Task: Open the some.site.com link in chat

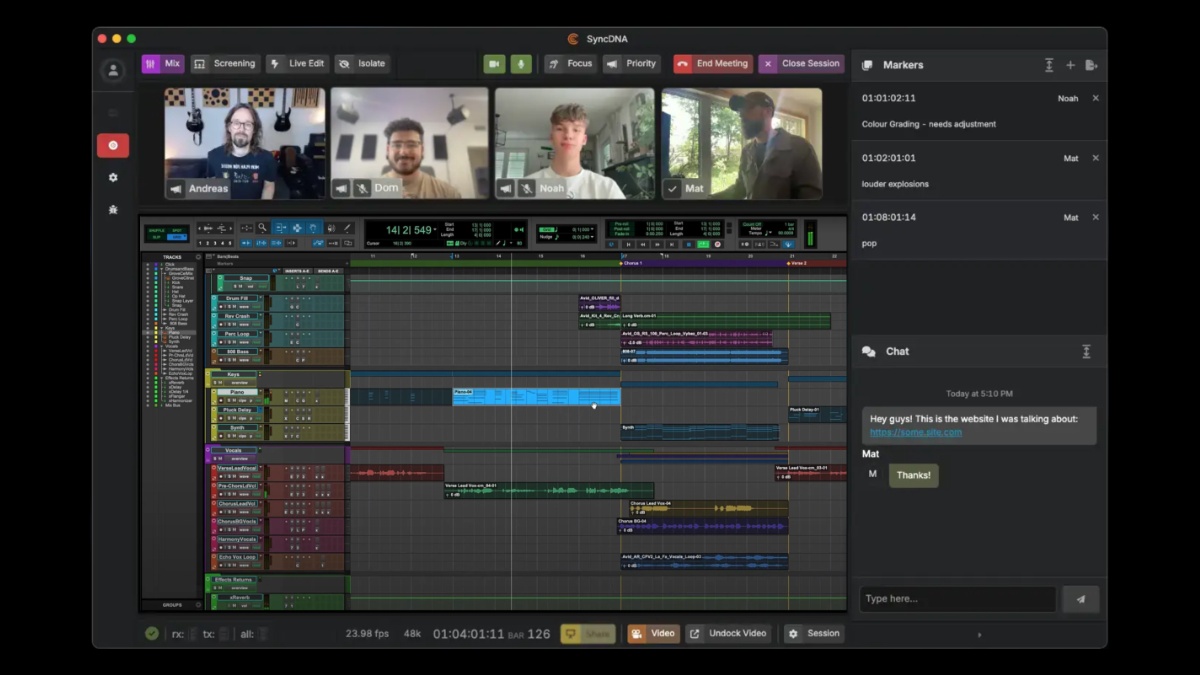Action: [x=916, y=432]
